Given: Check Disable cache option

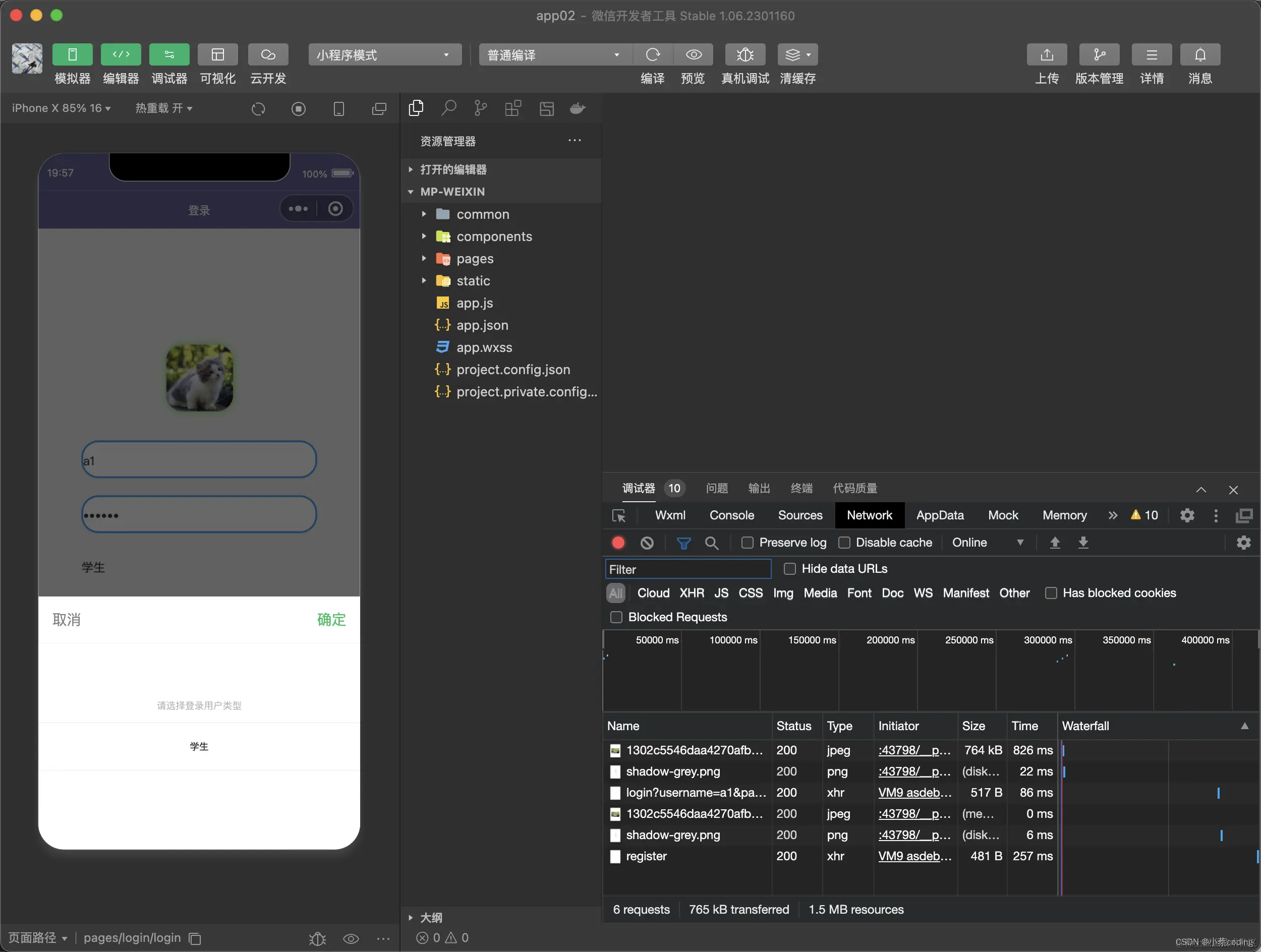Looking at the screenshot, I should (844, 543).
